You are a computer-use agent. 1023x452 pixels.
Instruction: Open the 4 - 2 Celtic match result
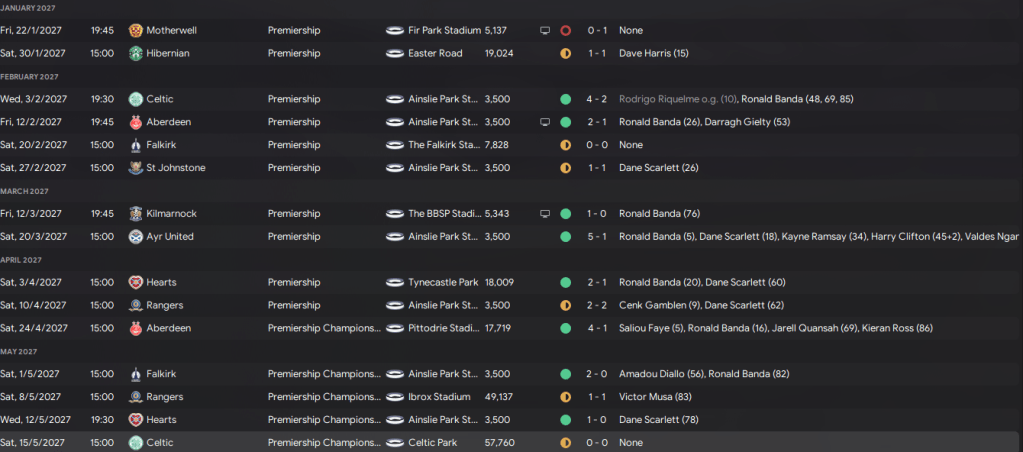(x=596, y=99)
